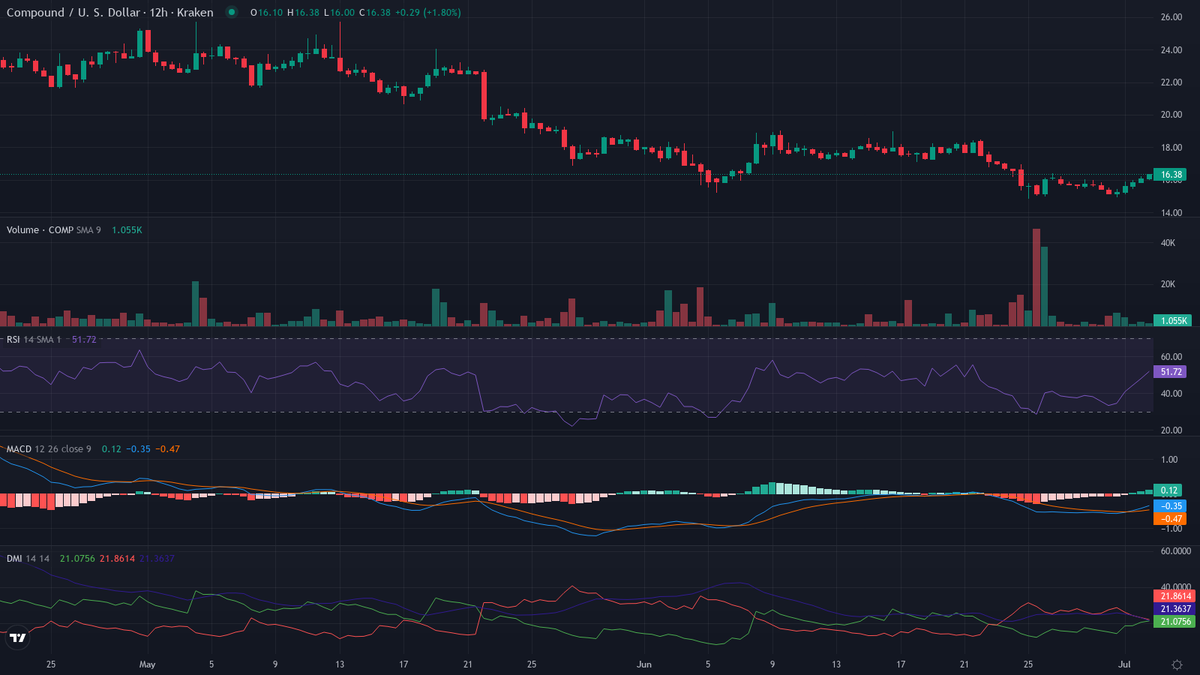
Task: Click the TradingView logo badge
Action: pos(17,637)
